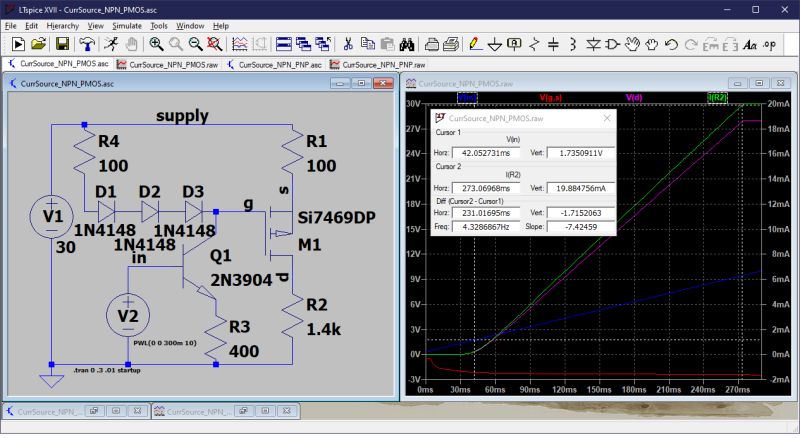Image resolution: width=800 pixels, height=438 pixels.
Task: Place a Ground symbol from toolbar
Action: (494, 45)
